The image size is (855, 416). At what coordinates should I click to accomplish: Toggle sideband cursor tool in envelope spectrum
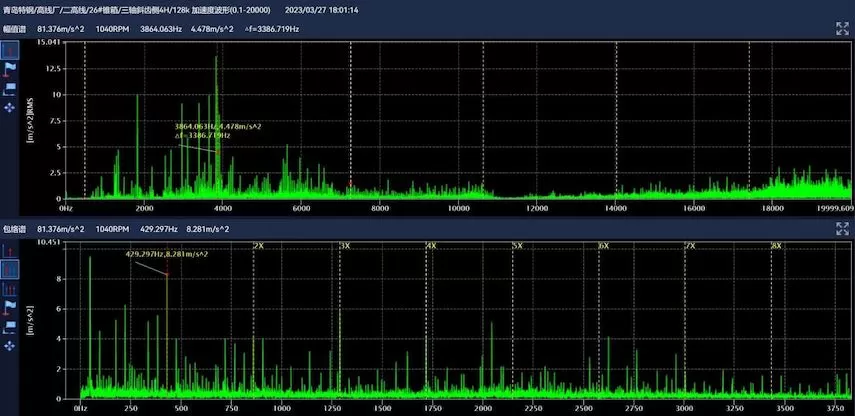pos(10,288)
